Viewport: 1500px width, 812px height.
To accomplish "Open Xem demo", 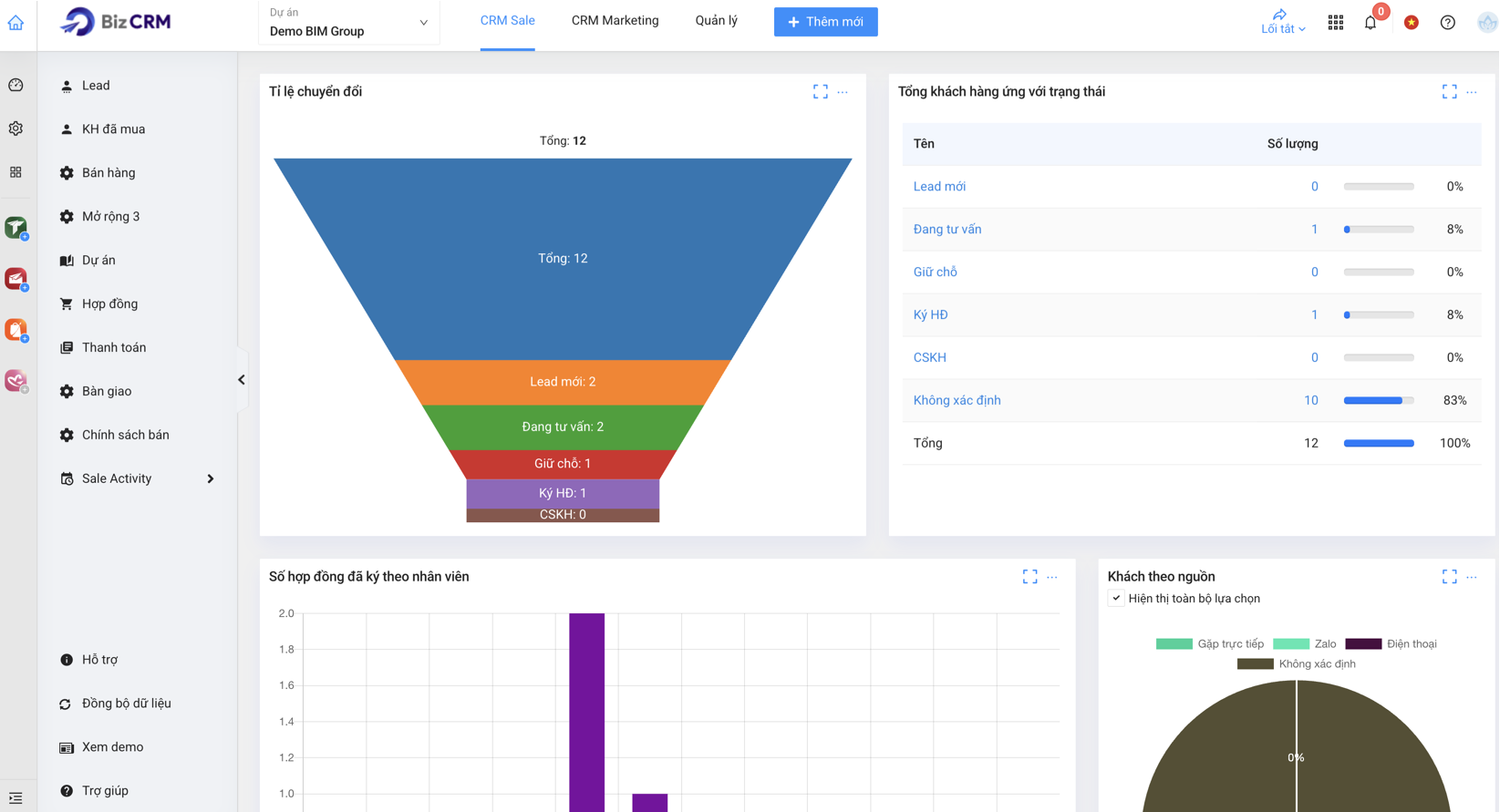I will [112, 747].
